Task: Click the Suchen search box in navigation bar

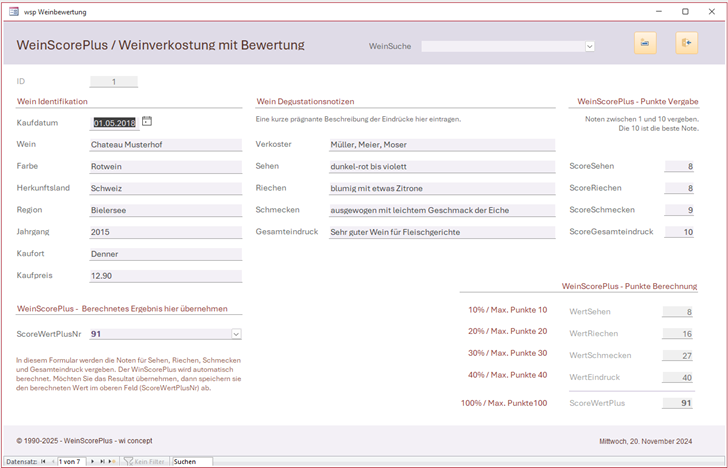Action: [192, 462]
